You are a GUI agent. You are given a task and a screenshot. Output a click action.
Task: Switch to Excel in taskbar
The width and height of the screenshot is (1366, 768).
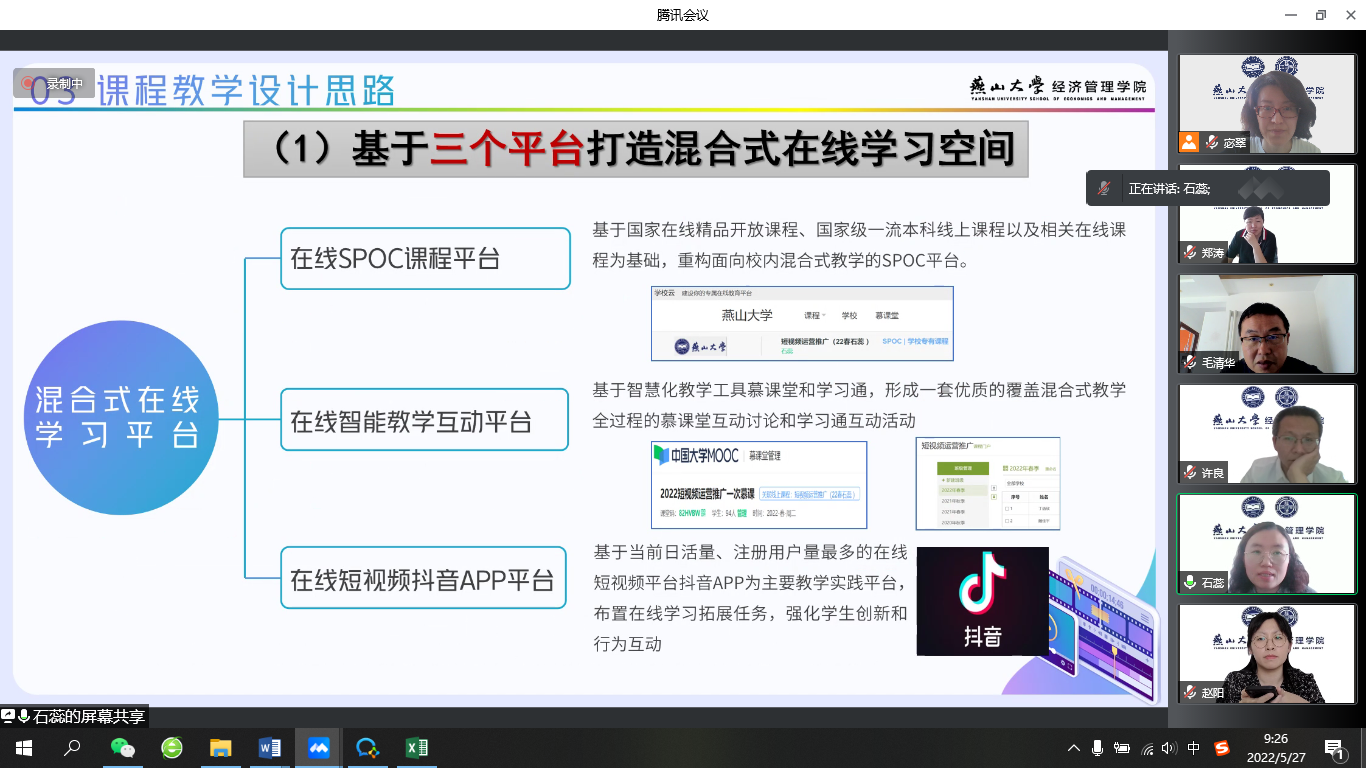(416, 748)
